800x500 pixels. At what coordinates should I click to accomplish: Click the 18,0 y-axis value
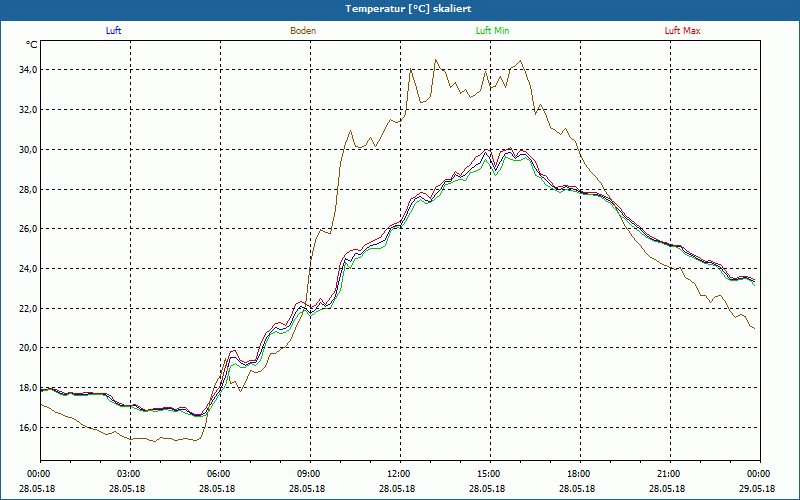pyautogui.click(x=28, y=388)
